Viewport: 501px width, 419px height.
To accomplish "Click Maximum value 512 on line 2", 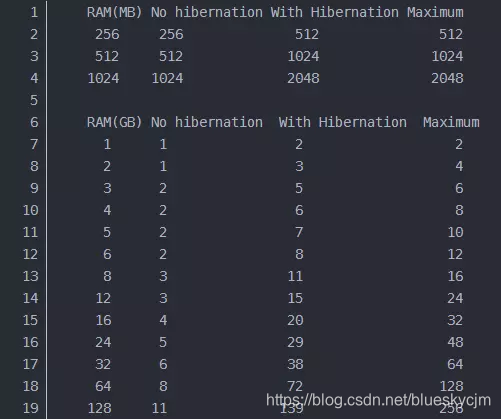I will point(451,34).
